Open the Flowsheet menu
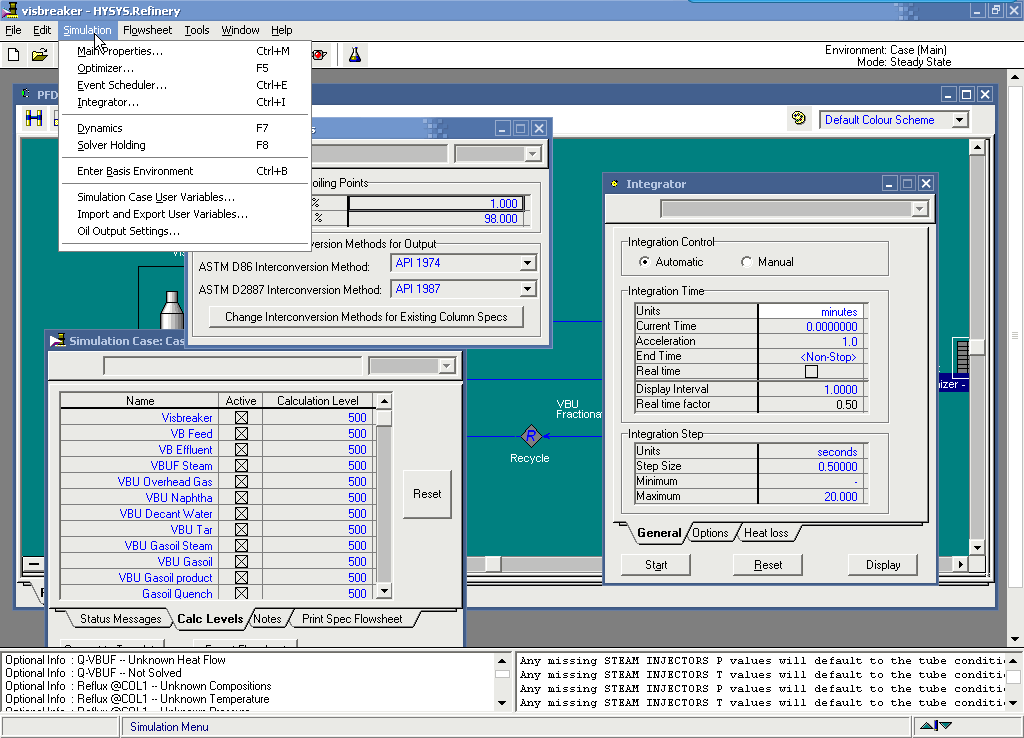 (148, 30)
